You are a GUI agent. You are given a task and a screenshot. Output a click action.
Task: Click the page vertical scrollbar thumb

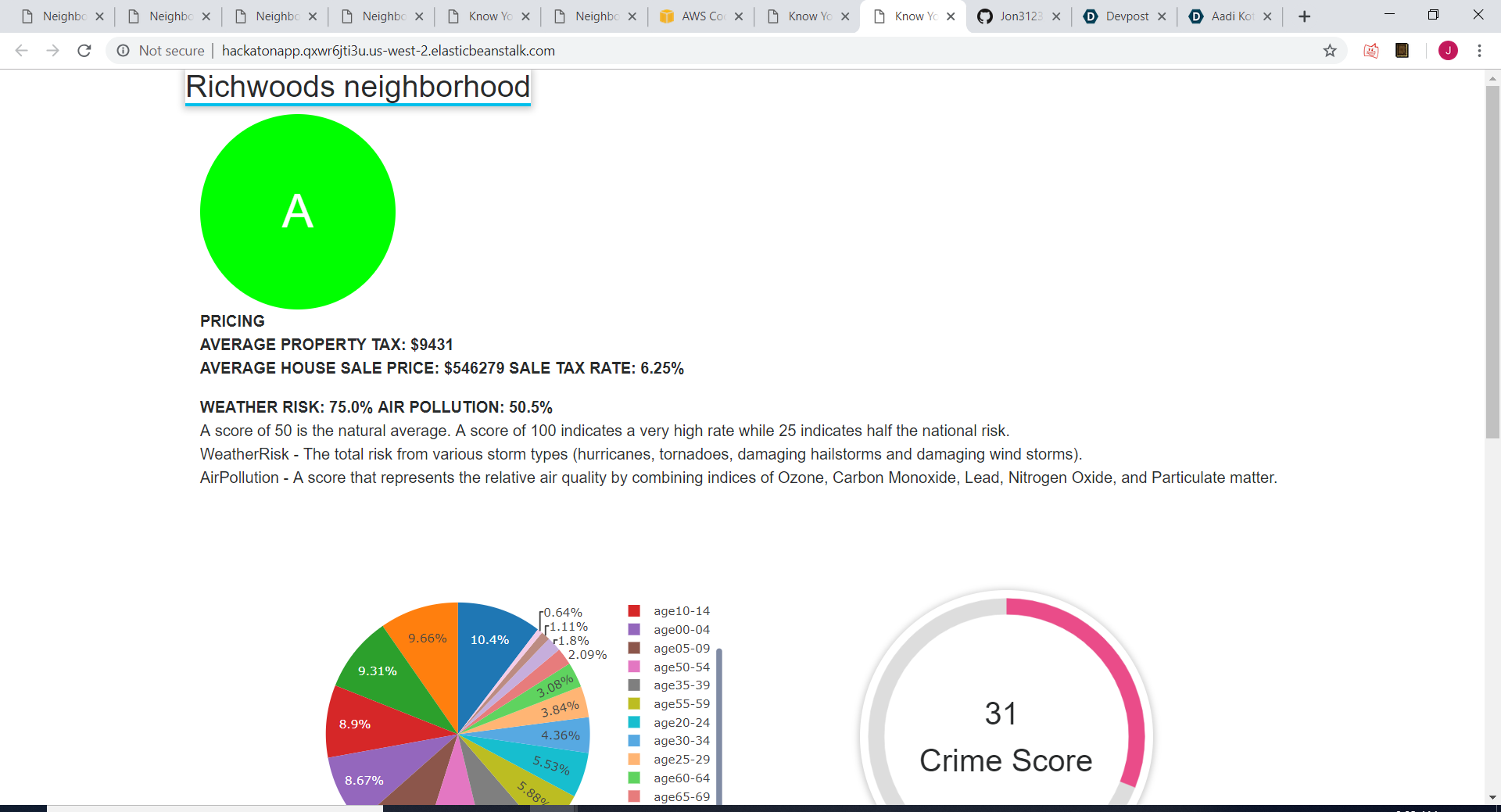[1492, 262]
